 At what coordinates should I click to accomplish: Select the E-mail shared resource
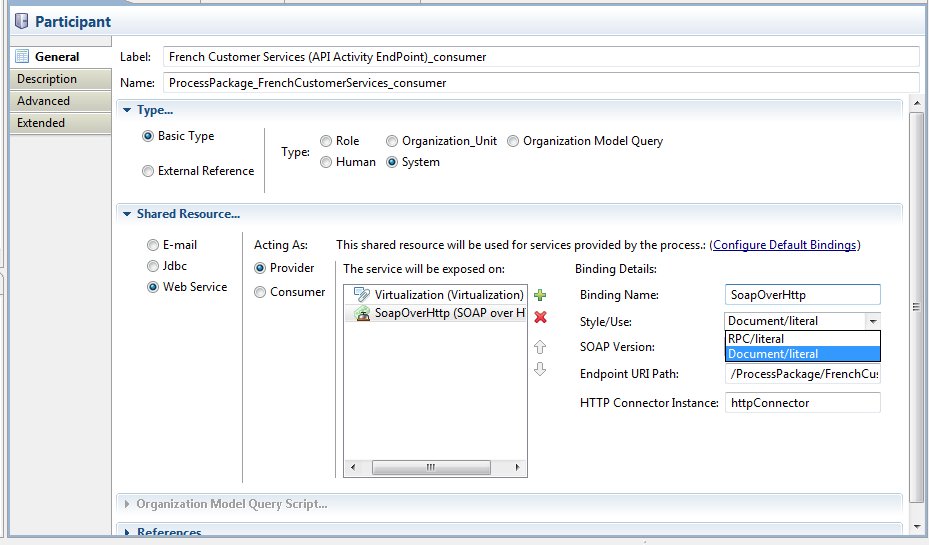tap(153, 245)
